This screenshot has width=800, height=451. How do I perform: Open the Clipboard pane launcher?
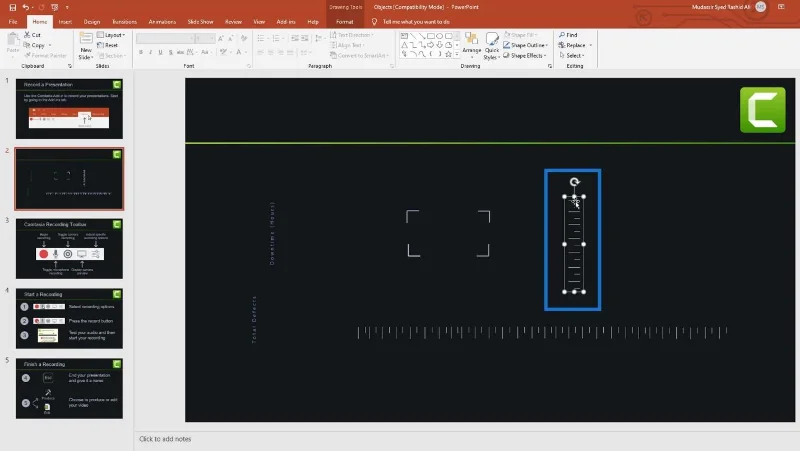tap(70, 66)
